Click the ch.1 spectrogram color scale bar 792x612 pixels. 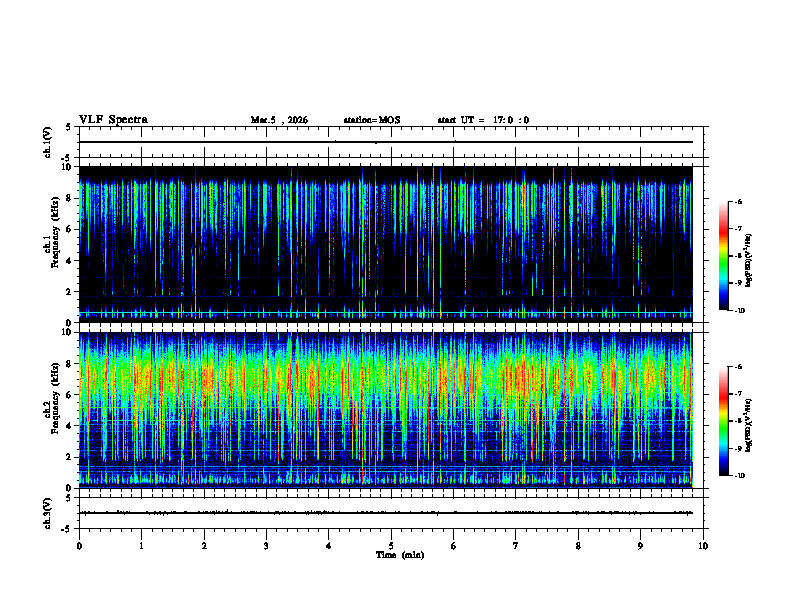723,256
